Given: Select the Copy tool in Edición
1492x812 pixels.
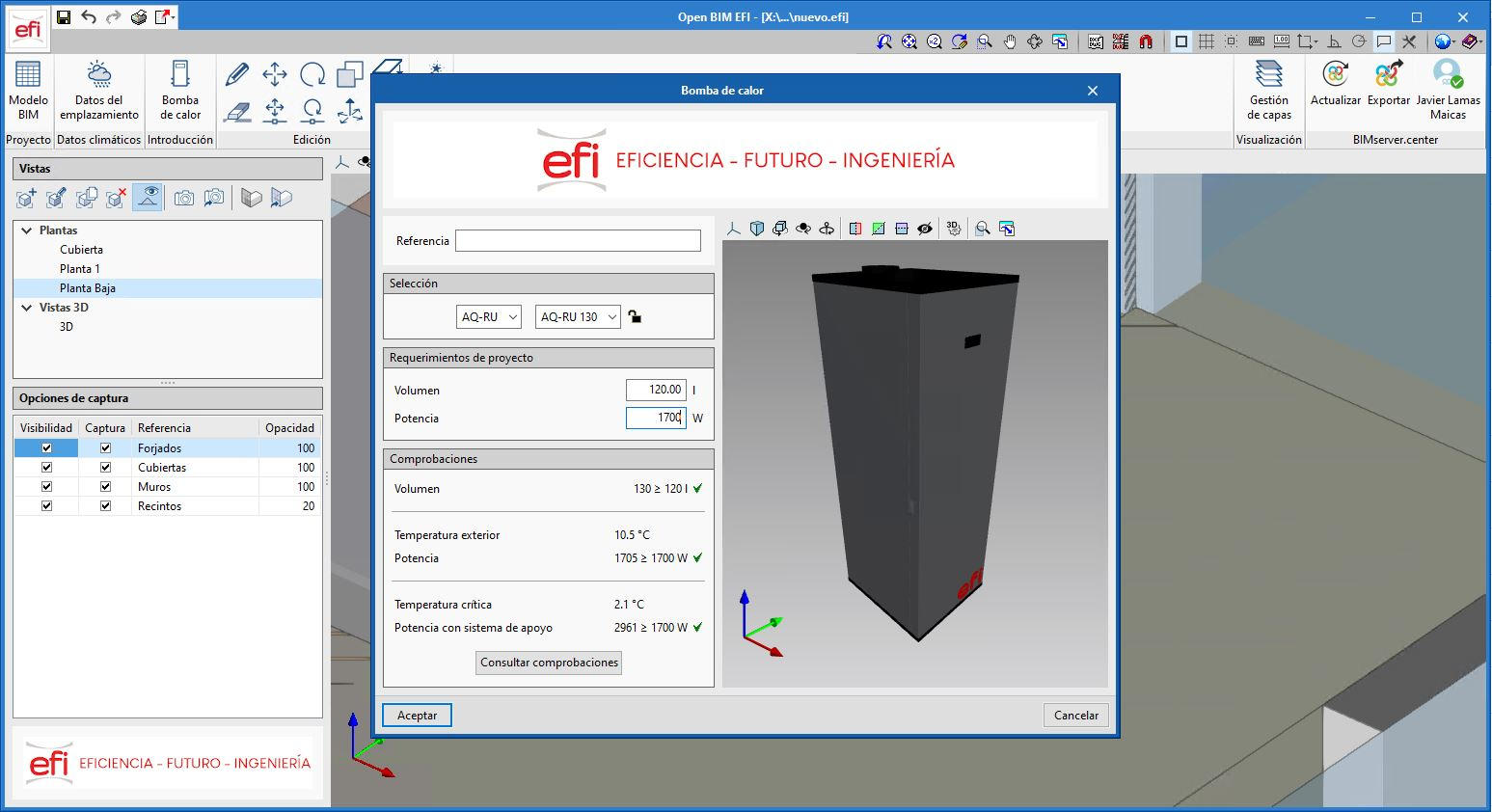Looking at the screenshot, I should coord(350,74).
